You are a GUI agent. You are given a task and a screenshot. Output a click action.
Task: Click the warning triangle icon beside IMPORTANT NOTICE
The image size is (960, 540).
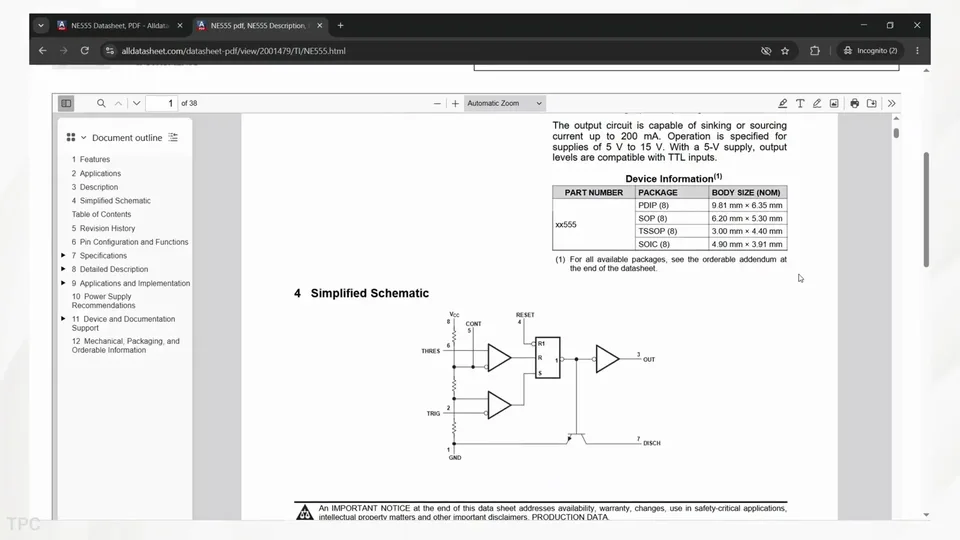[304, 512]
